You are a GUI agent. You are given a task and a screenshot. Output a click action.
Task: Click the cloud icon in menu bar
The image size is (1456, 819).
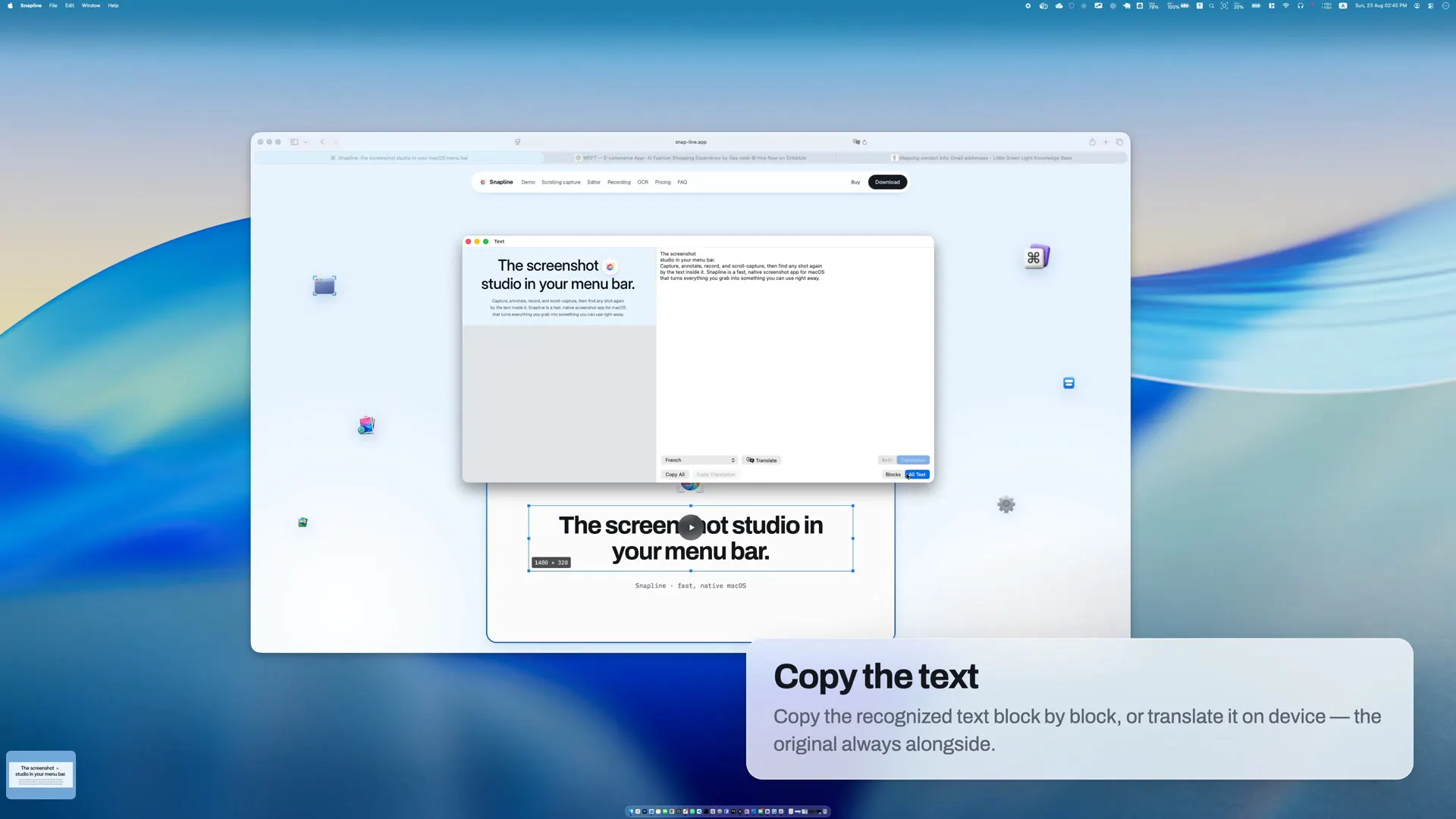1059,5
